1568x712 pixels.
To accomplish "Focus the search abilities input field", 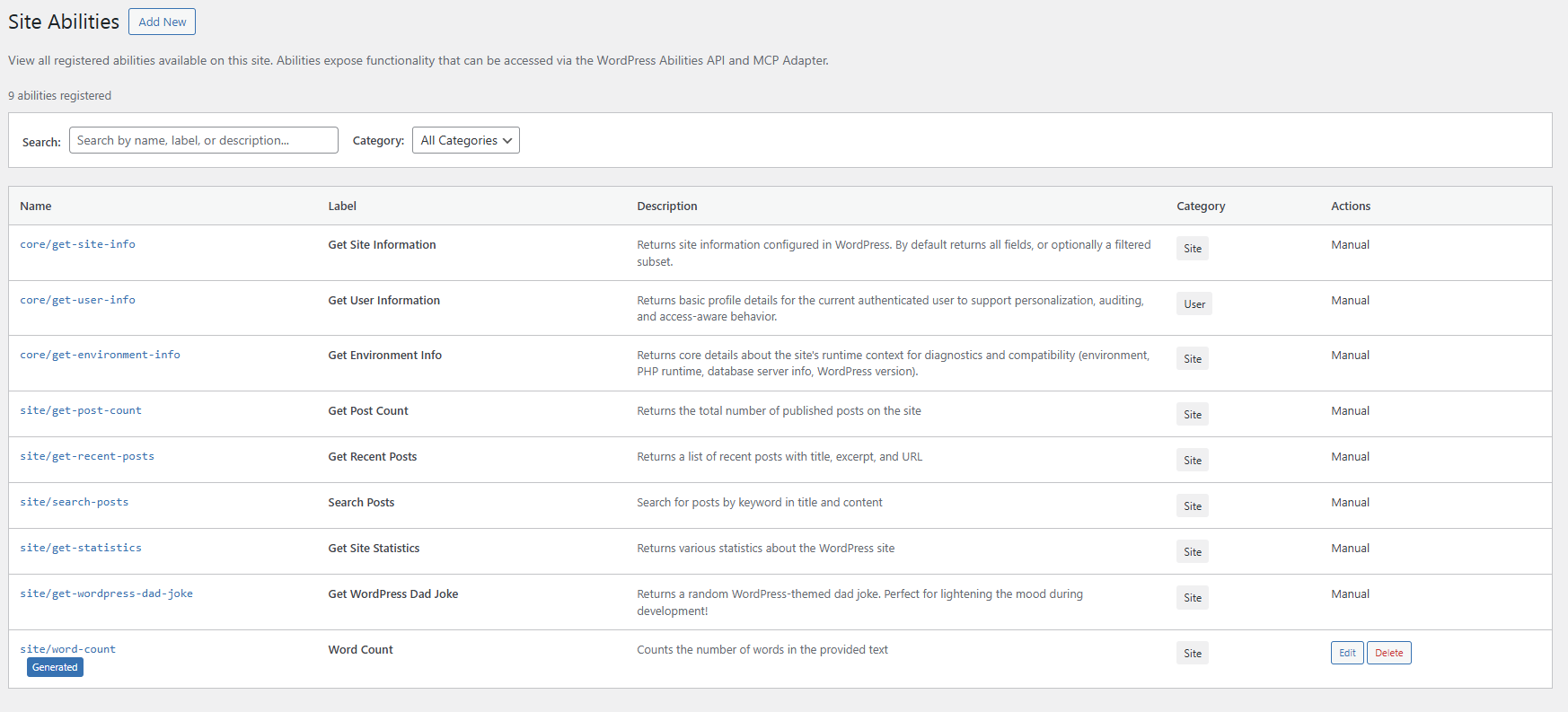I will pos(203,140).
